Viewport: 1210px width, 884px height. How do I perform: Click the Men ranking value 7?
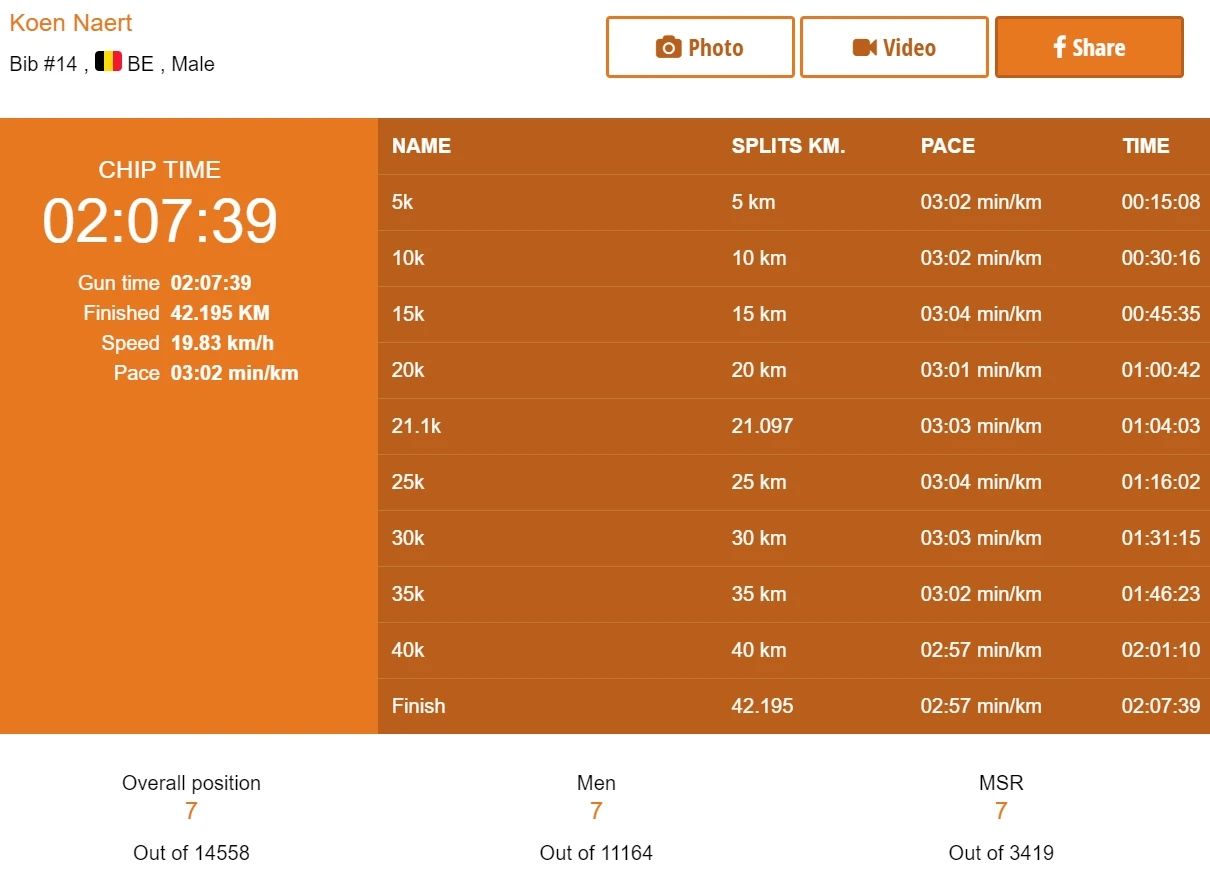pos(596,811)
